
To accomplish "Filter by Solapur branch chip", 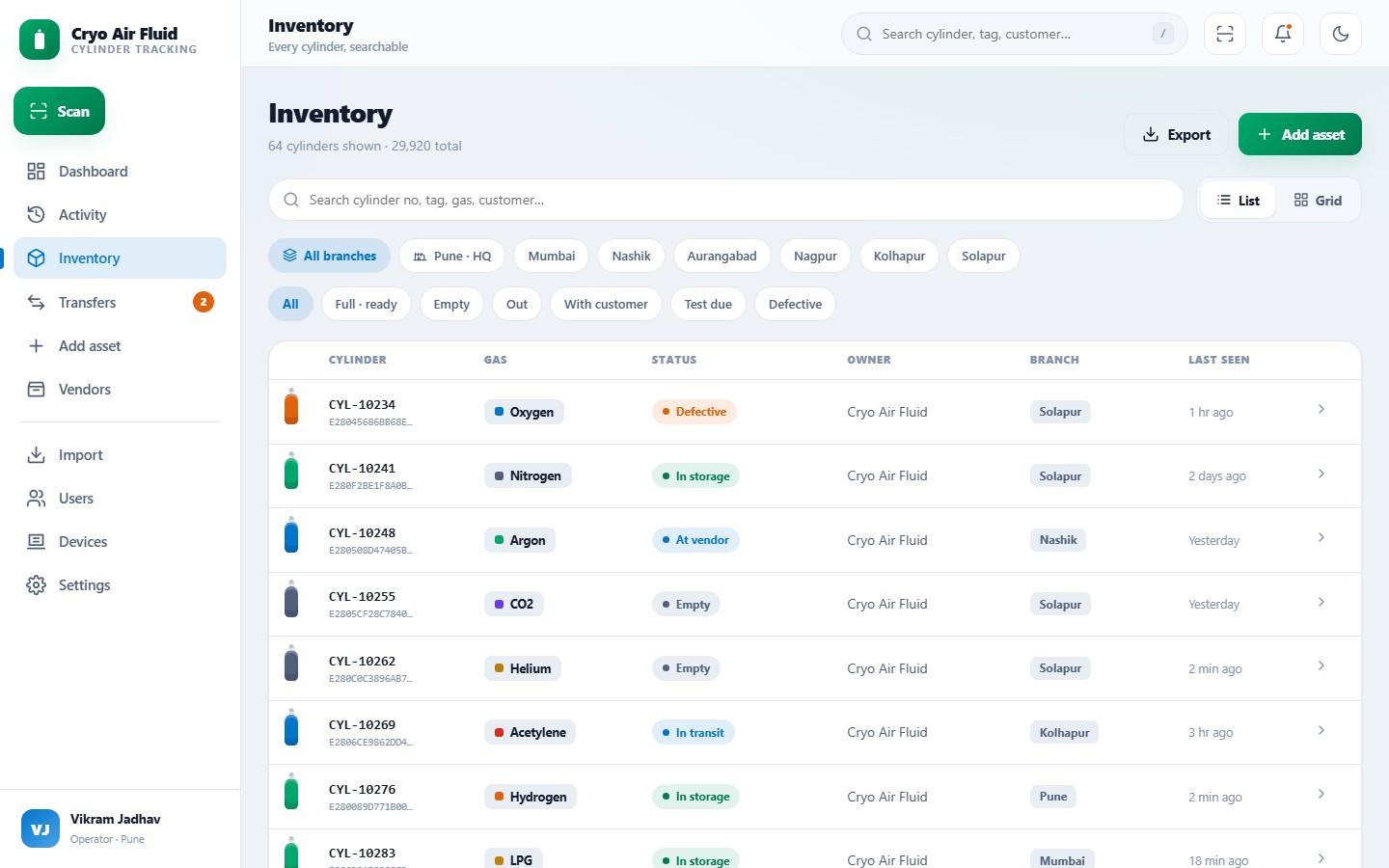I will point(984,256).
